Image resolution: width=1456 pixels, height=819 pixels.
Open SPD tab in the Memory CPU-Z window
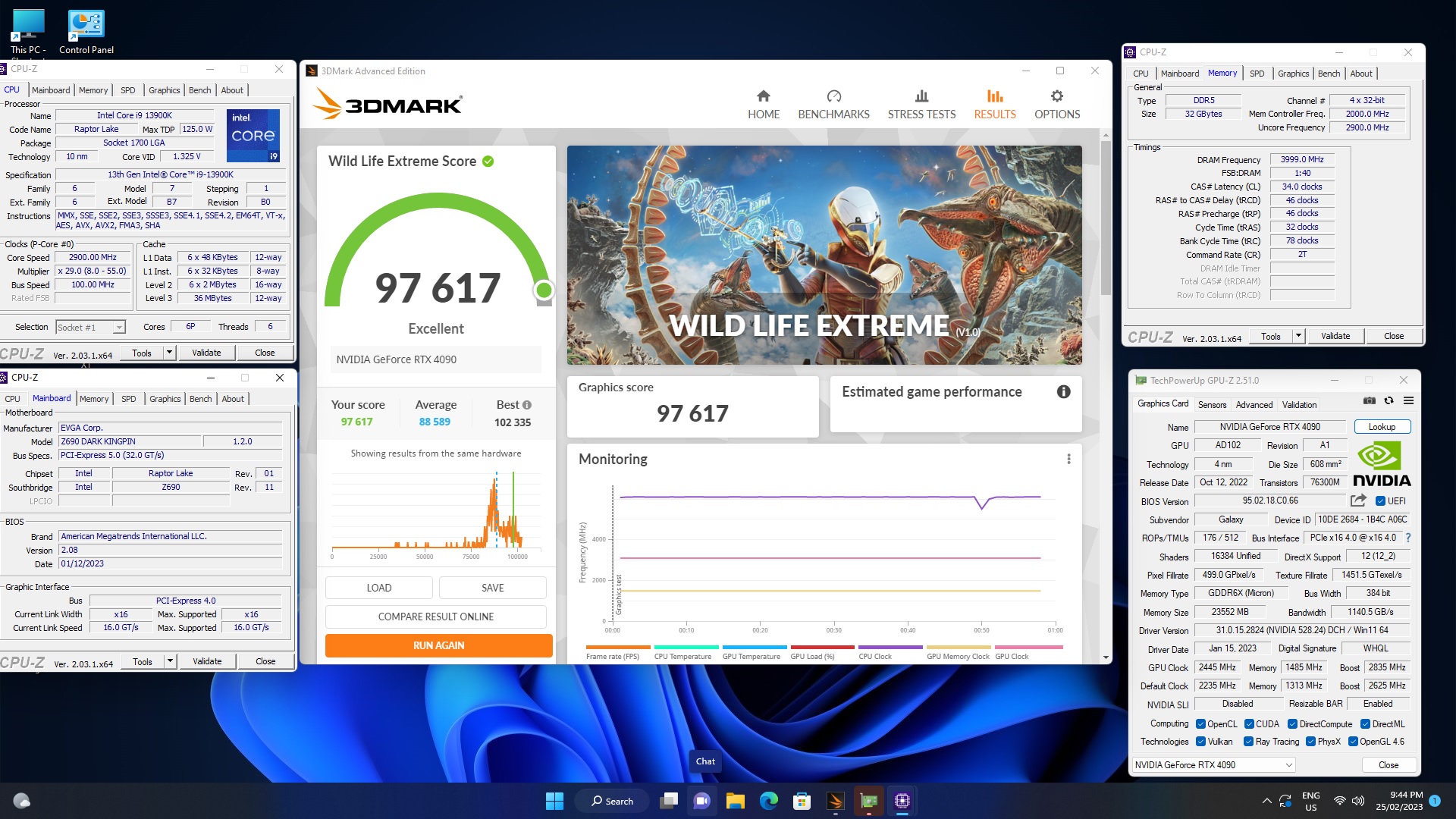click(x=1257, y=74)
